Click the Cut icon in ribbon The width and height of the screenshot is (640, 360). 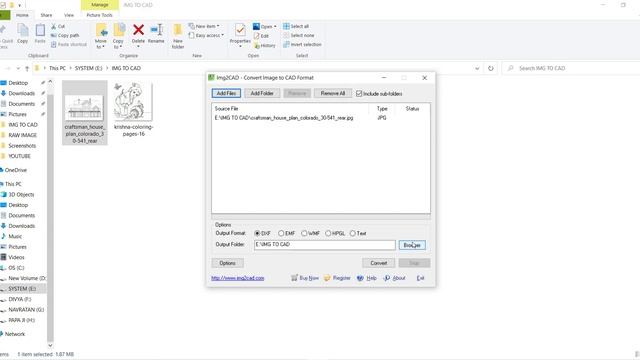[53, 27]
